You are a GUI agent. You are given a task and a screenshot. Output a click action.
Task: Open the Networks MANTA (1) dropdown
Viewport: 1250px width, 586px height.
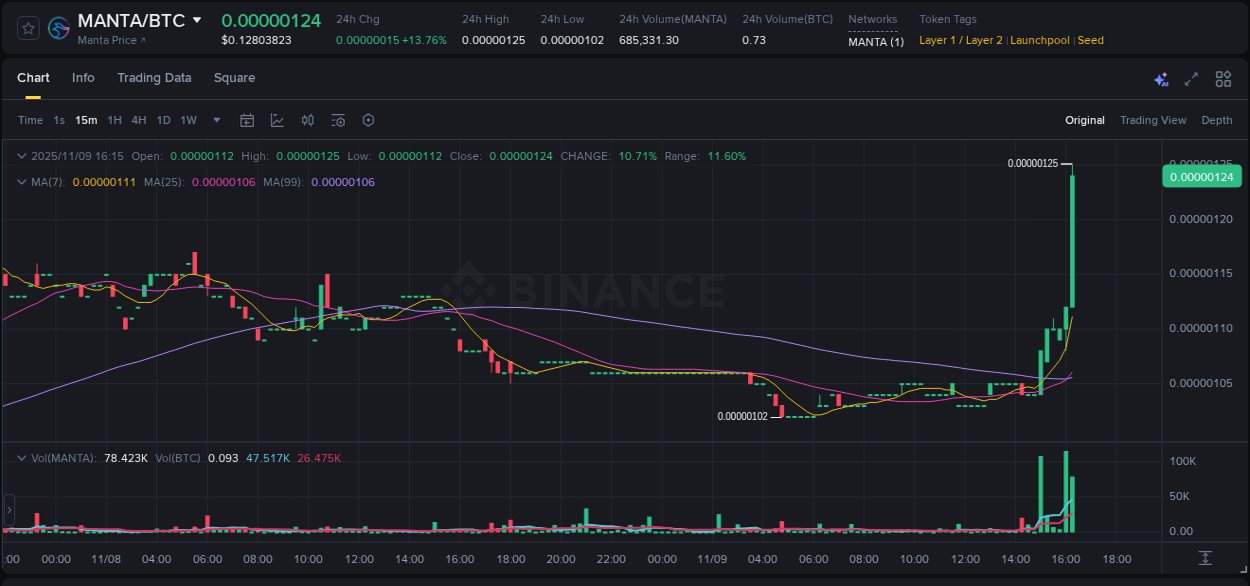[x=875, y=41]
